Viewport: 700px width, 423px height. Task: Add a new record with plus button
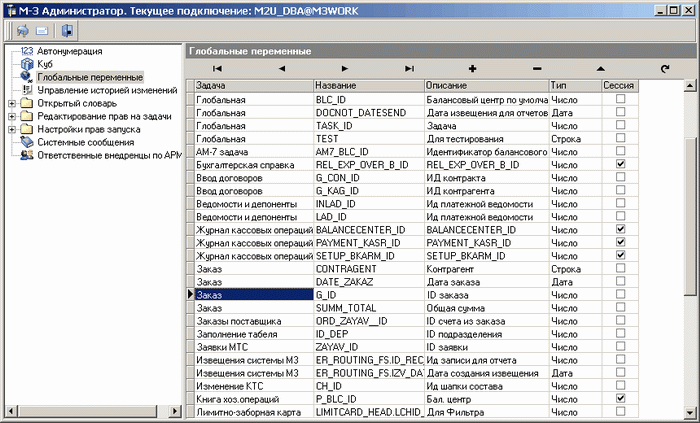pos(472,68)
